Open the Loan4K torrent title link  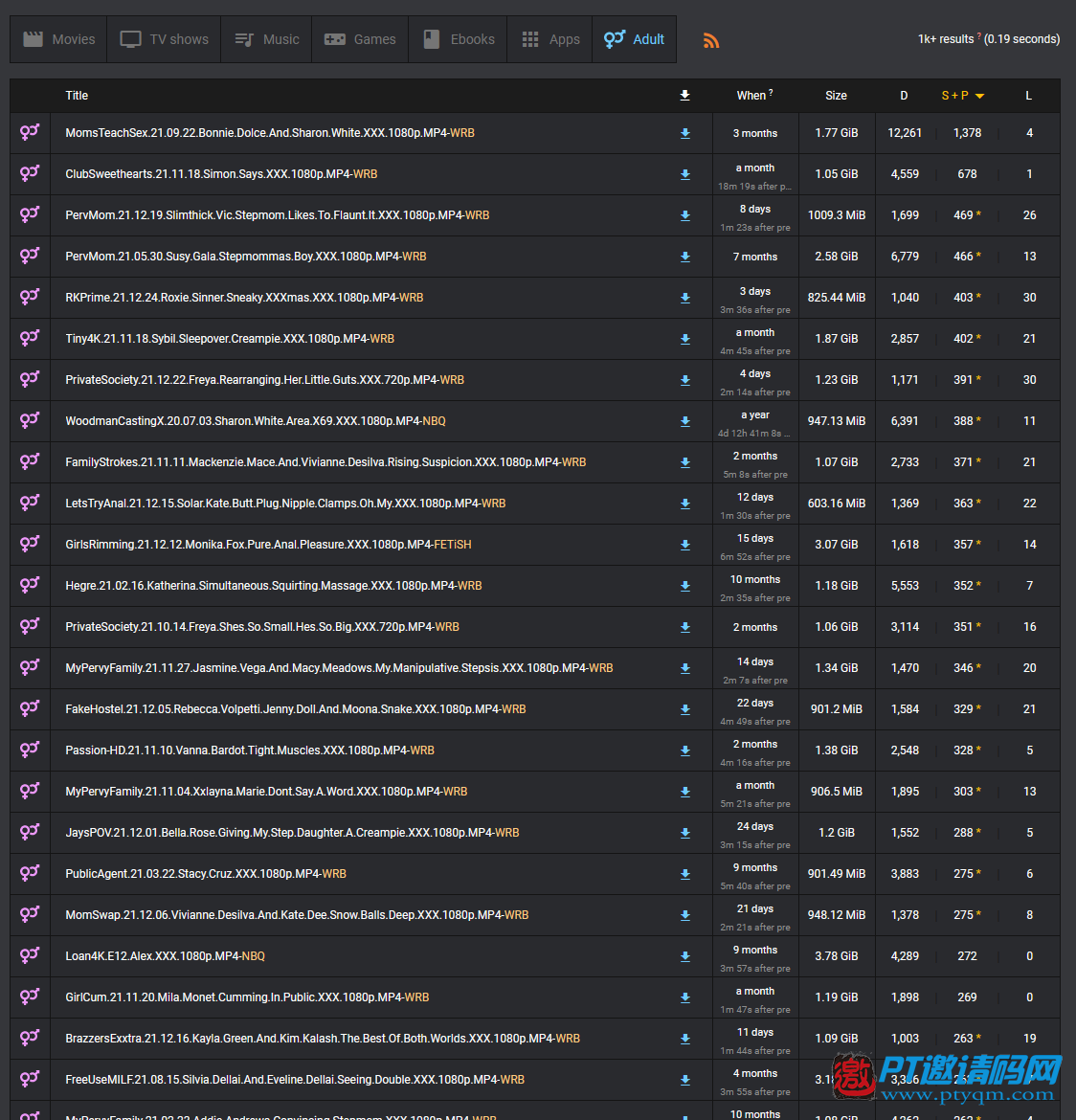tap(165, 956)
